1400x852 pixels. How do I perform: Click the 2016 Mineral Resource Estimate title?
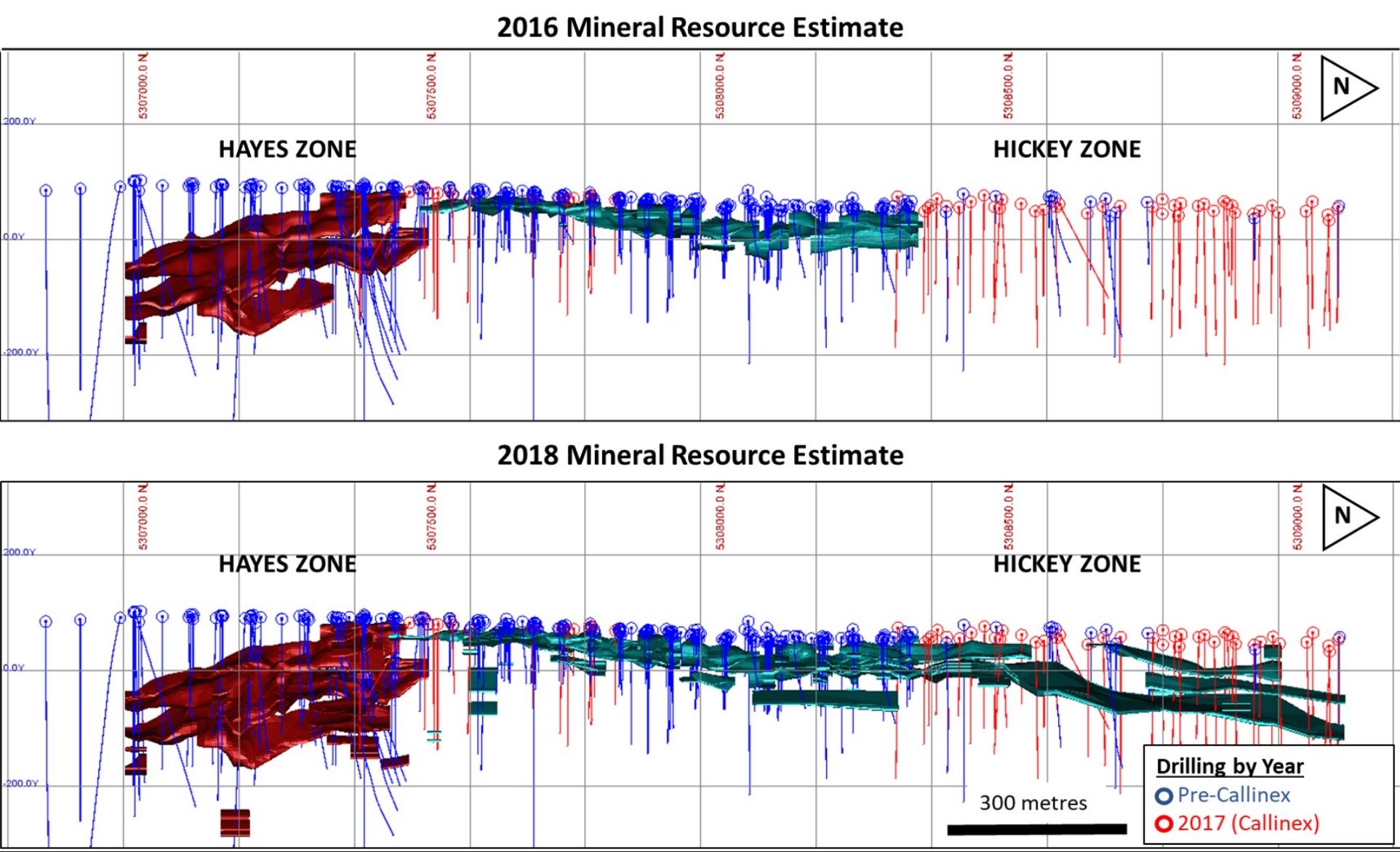[x=700, y=28]
